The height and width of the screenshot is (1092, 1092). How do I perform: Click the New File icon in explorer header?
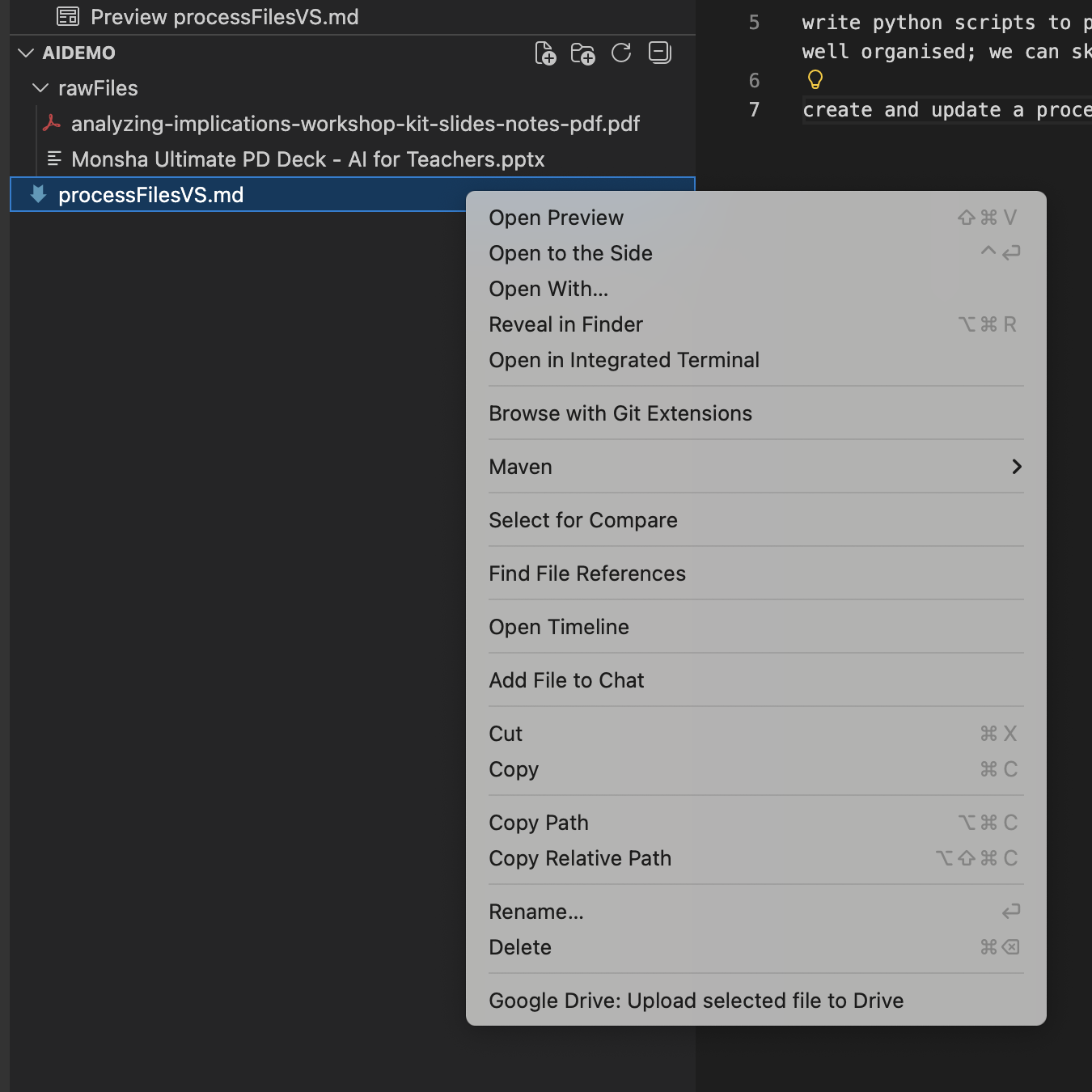coord(546,53)
